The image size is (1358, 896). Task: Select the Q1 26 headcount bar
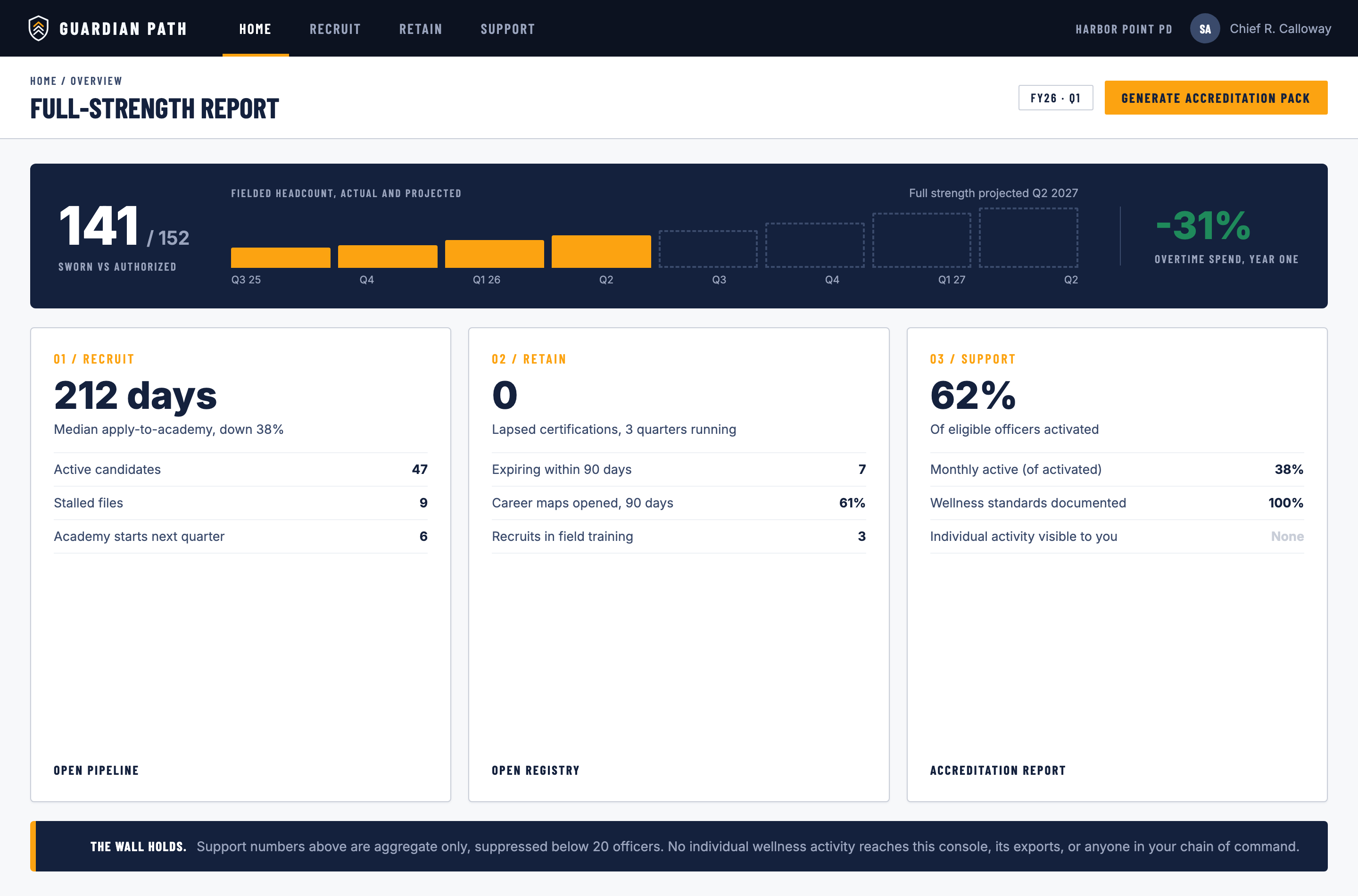pyautogui.click(x=494, y=254)
